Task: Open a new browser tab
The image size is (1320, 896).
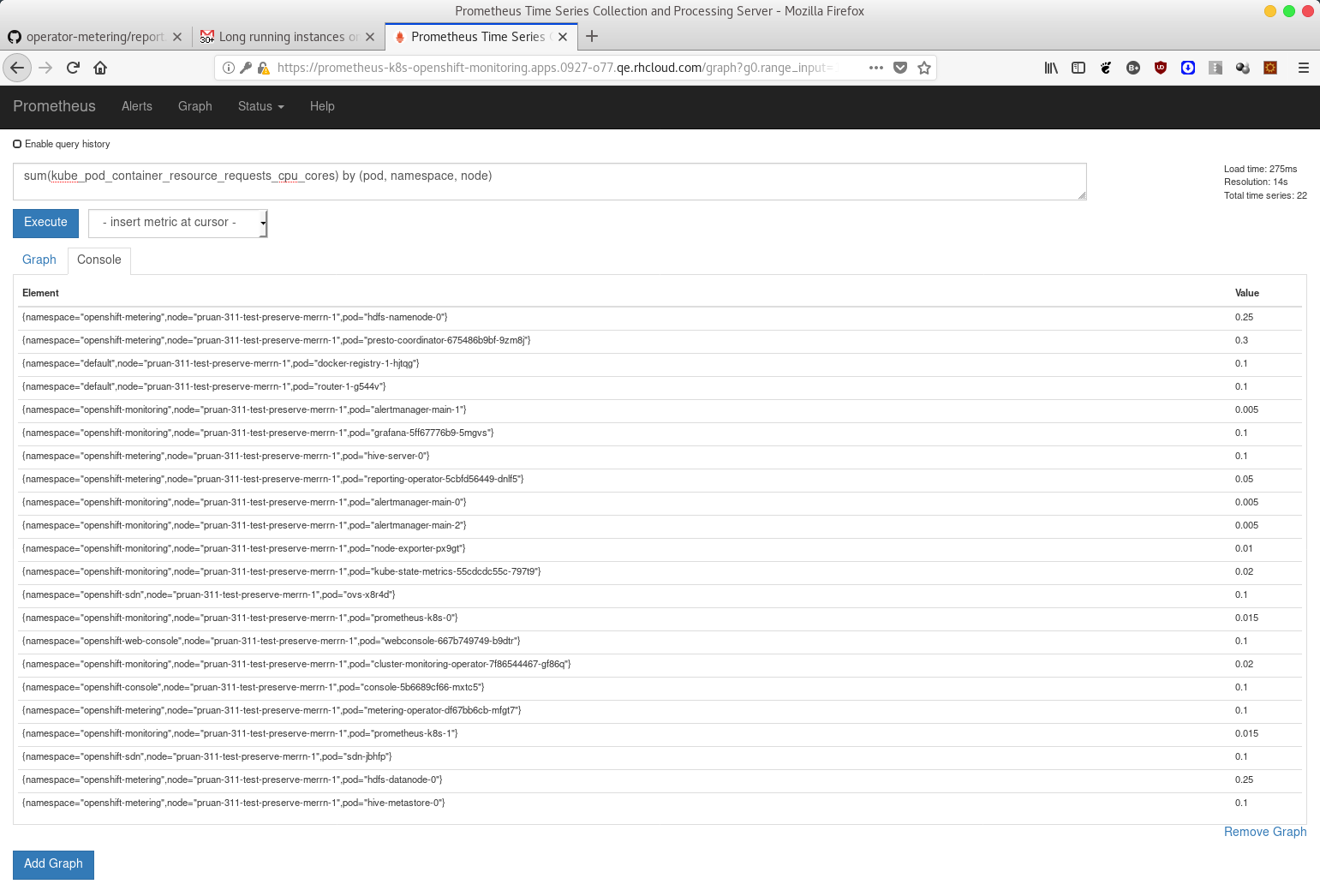Action: coord(592,36)
